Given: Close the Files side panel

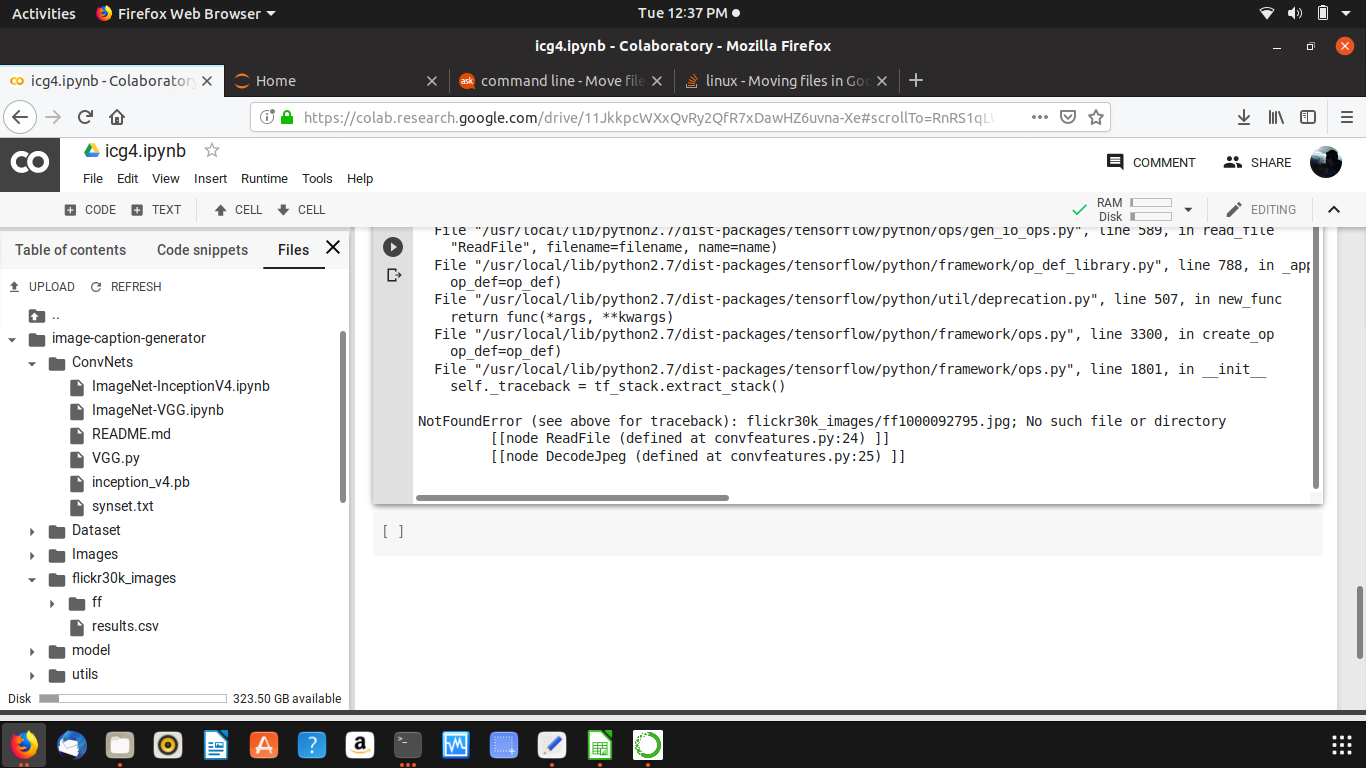Looking at the screenshot, I should (x=333, y=247).
